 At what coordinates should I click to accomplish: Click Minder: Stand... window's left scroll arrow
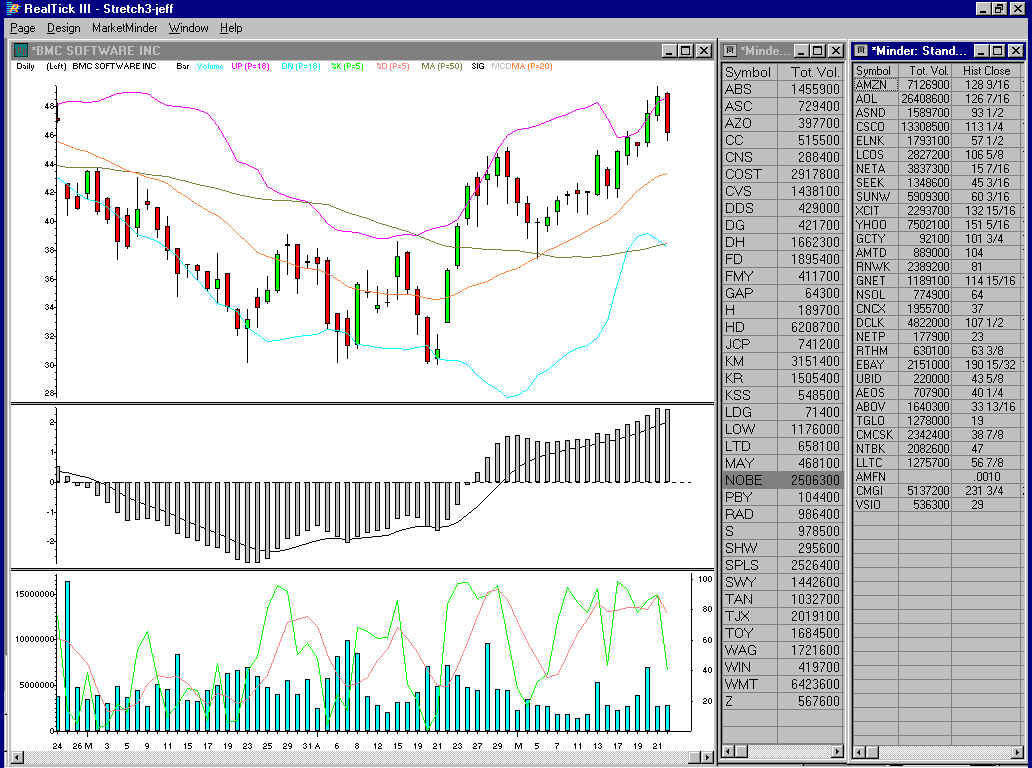coord(860,751)
